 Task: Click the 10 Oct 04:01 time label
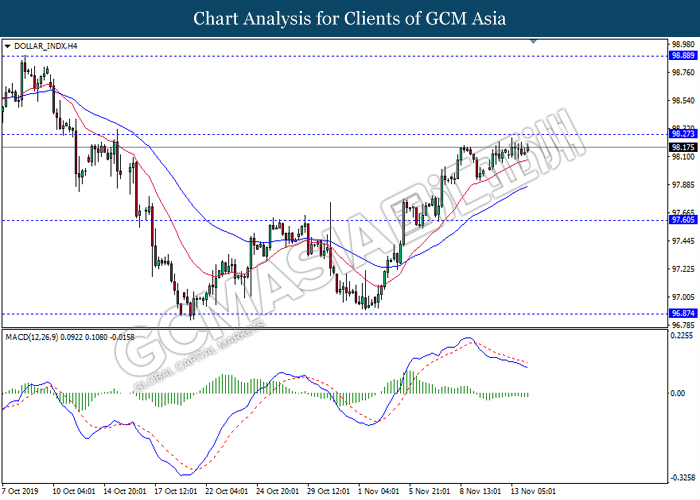tap(74, 491)
